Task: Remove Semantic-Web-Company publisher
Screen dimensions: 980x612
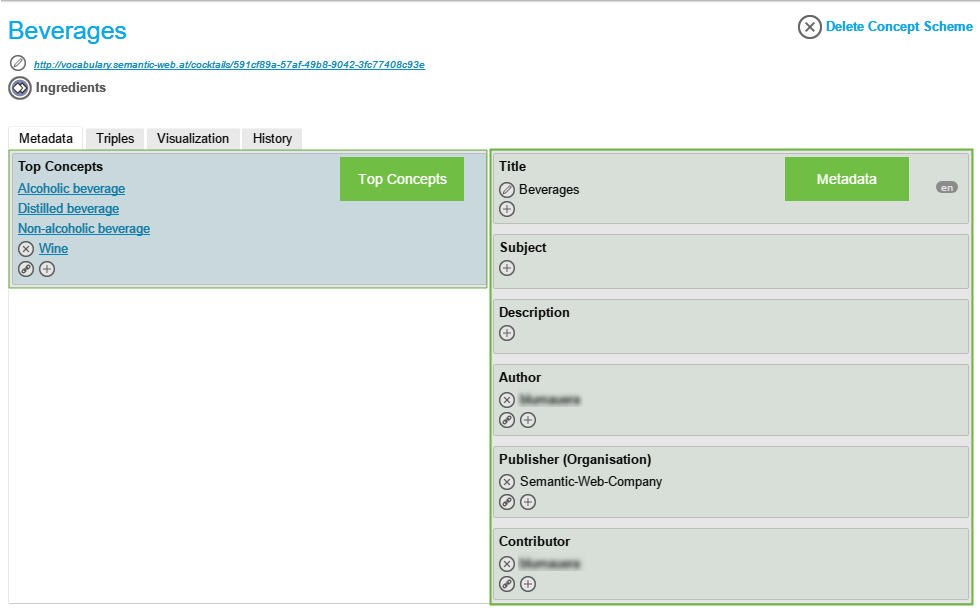Action: pos(507,482)
